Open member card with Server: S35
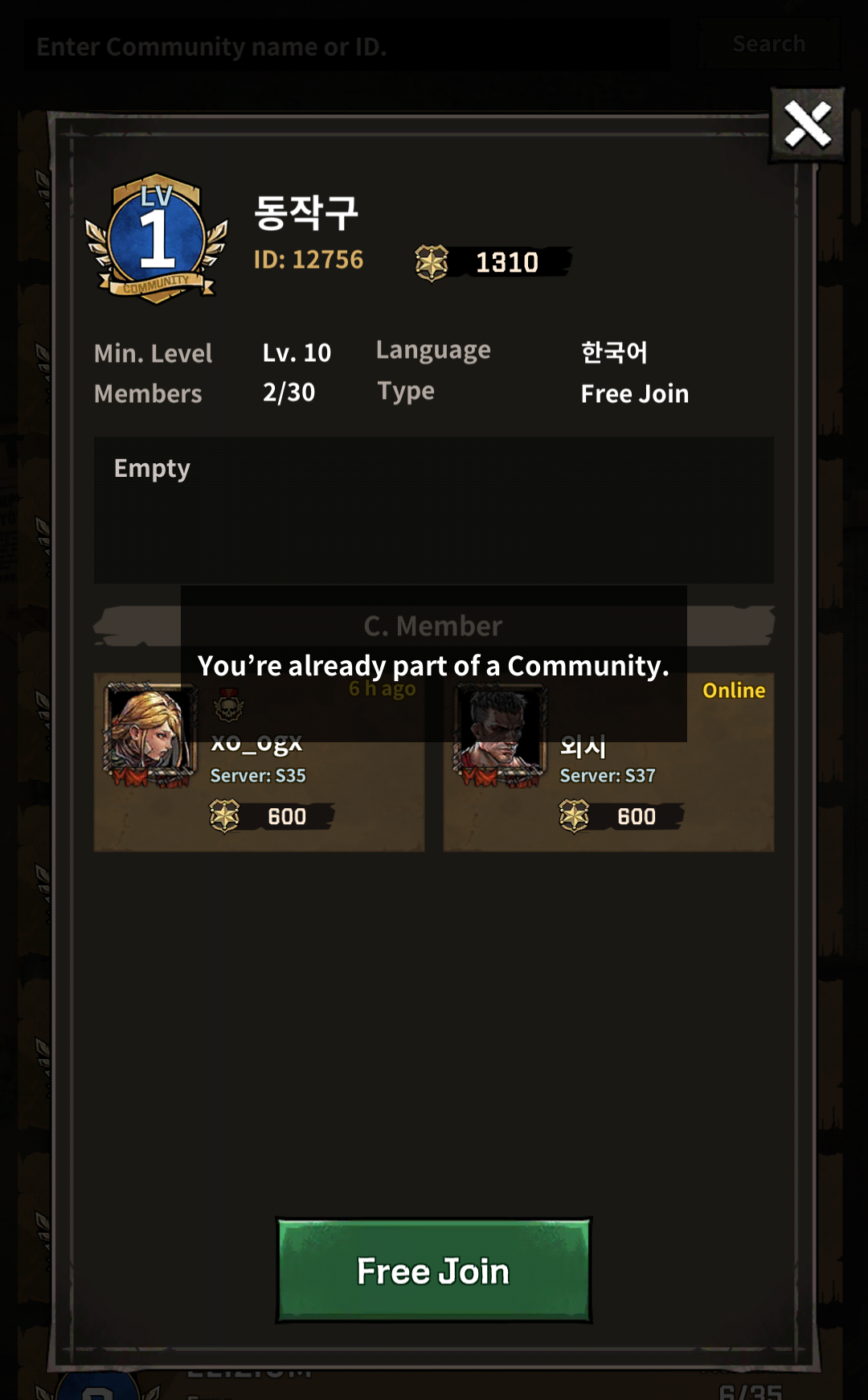 coord(259,762)
